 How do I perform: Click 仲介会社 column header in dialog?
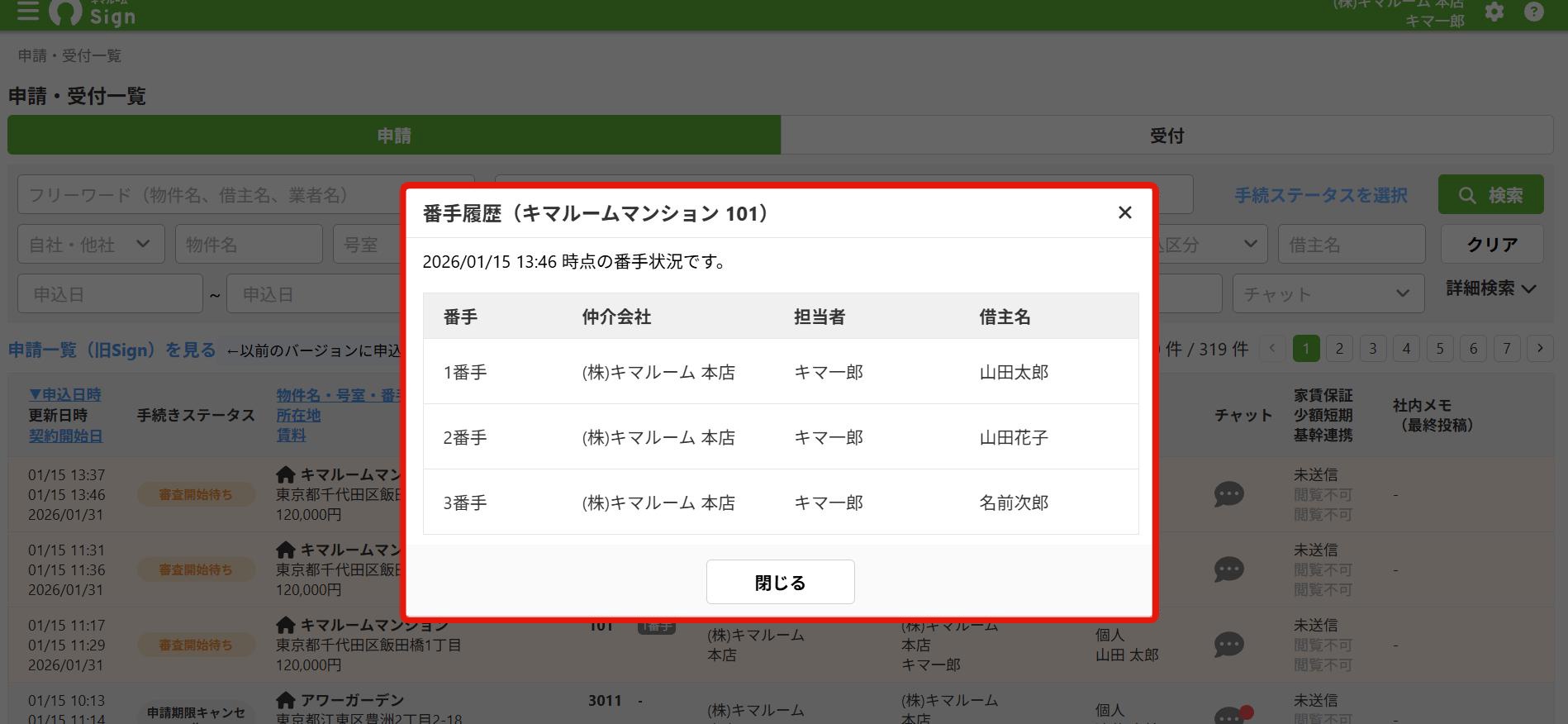tap(616, 317)
